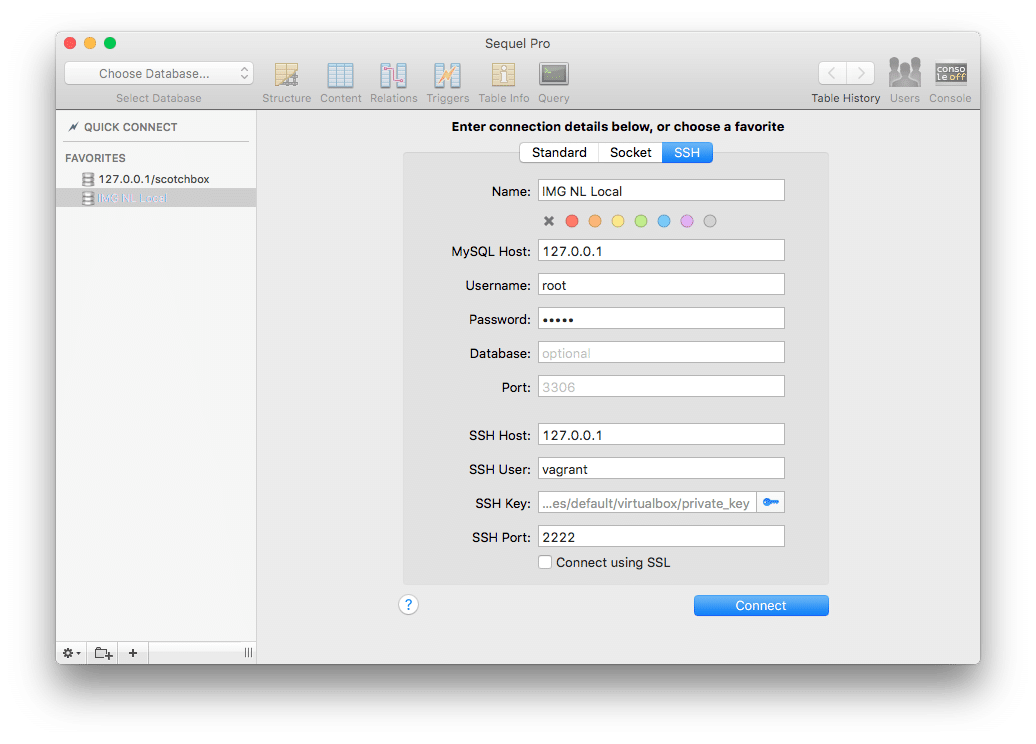Click the Password input field
Image resolution: width=1036 pixels, height=744 pixels.
(661, 318)
